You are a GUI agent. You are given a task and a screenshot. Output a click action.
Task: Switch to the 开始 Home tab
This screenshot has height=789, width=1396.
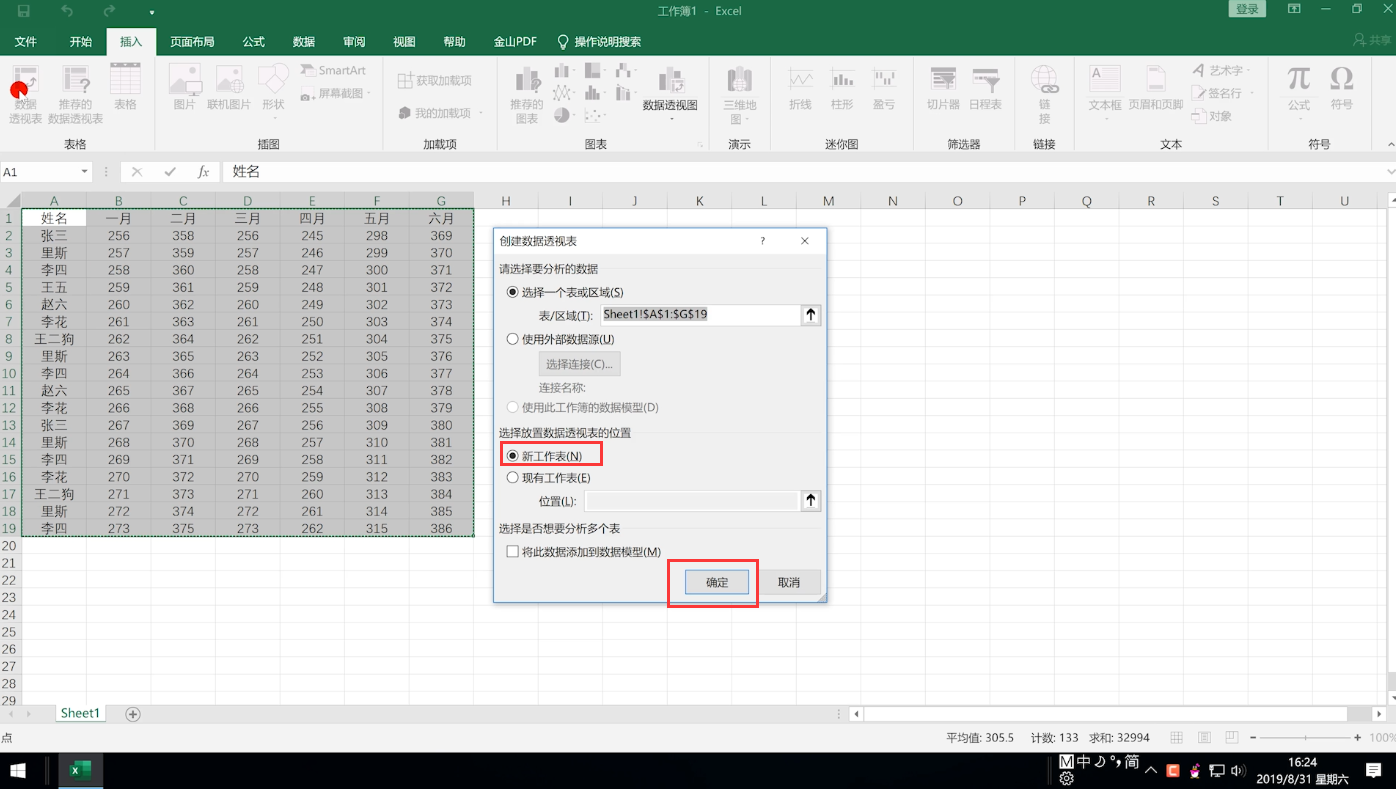coord(81,42)
